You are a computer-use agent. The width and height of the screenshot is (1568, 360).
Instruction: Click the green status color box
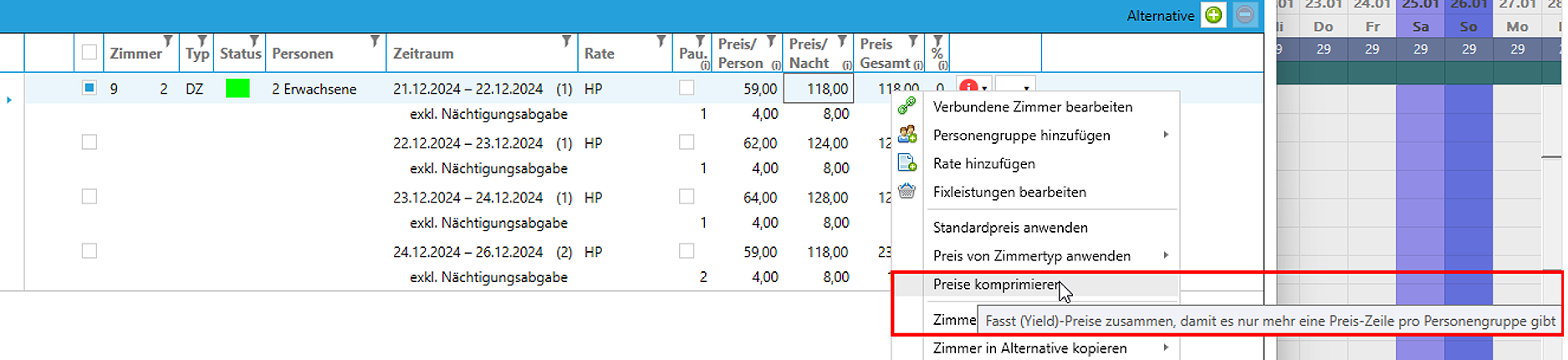pos(237,88)
